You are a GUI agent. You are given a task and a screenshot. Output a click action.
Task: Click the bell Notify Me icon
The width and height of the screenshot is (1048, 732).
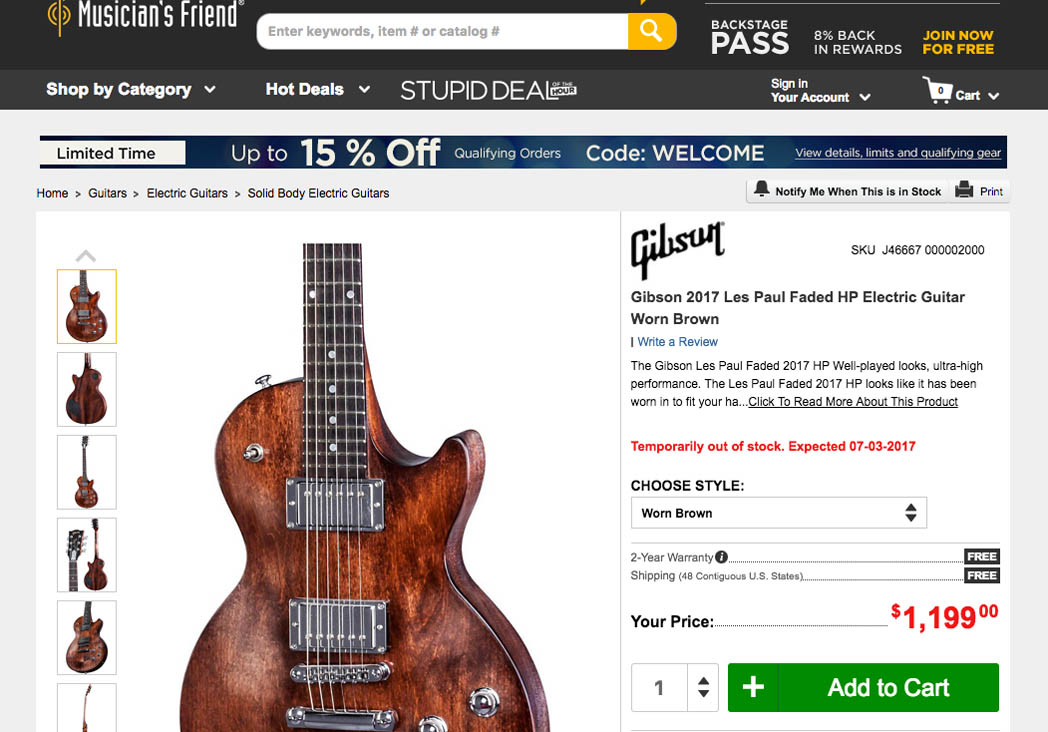coord(761,189)
